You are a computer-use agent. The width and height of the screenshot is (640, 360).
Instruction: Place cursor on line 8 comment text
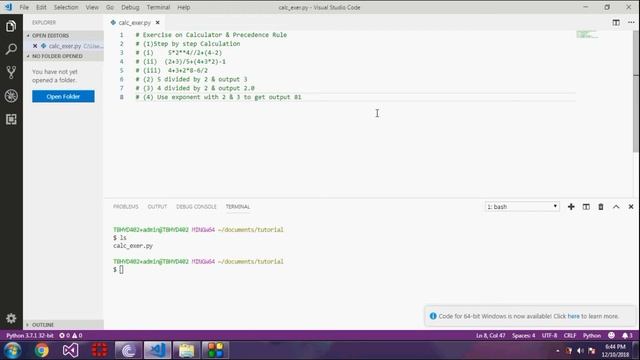[218, 97]
